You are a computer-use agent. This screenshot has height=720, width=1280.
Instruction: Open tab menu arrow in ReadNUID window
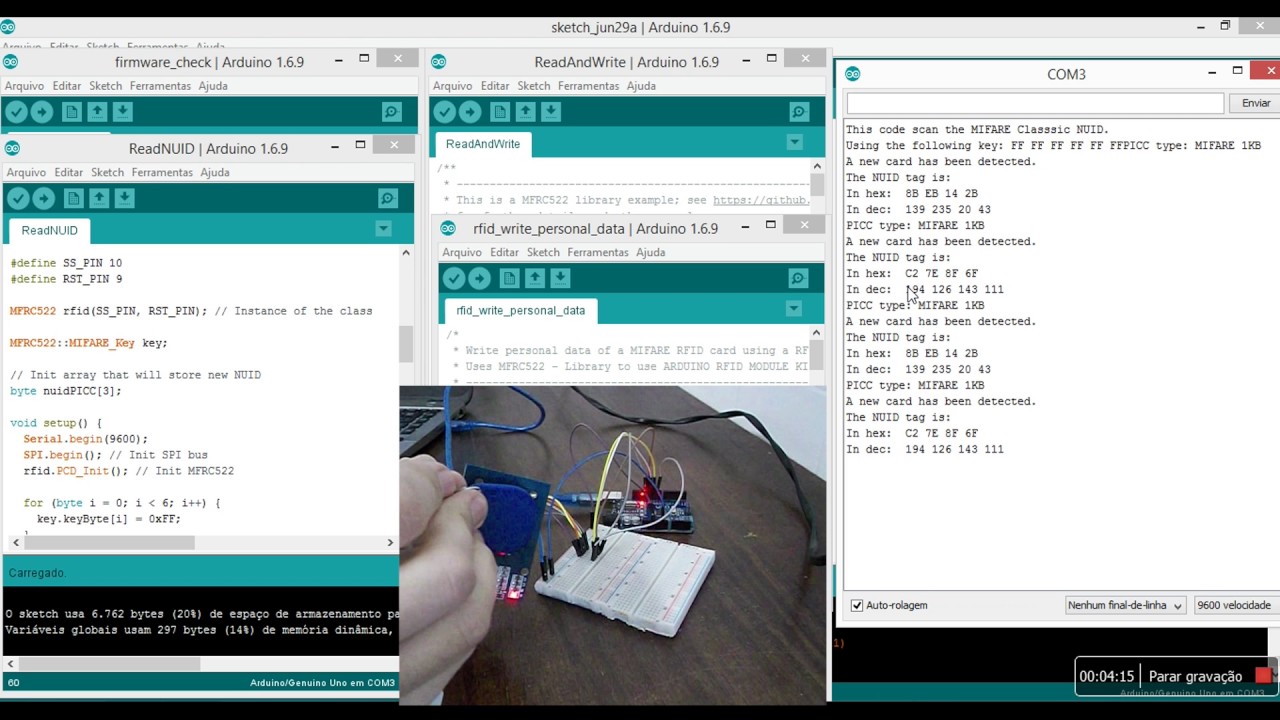383,229
